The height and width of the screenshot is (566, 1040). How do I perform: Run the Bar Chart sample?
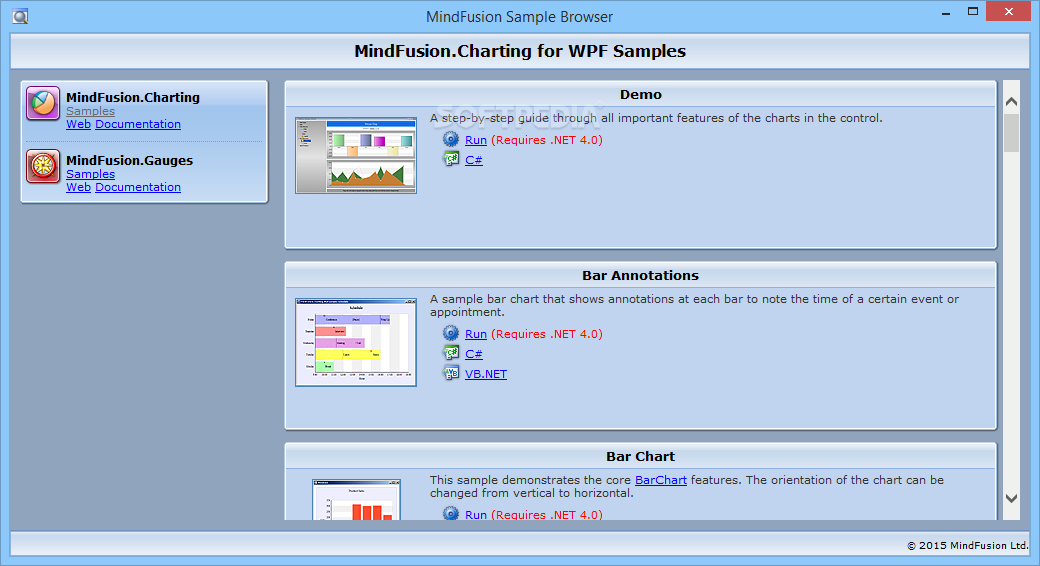476,514
